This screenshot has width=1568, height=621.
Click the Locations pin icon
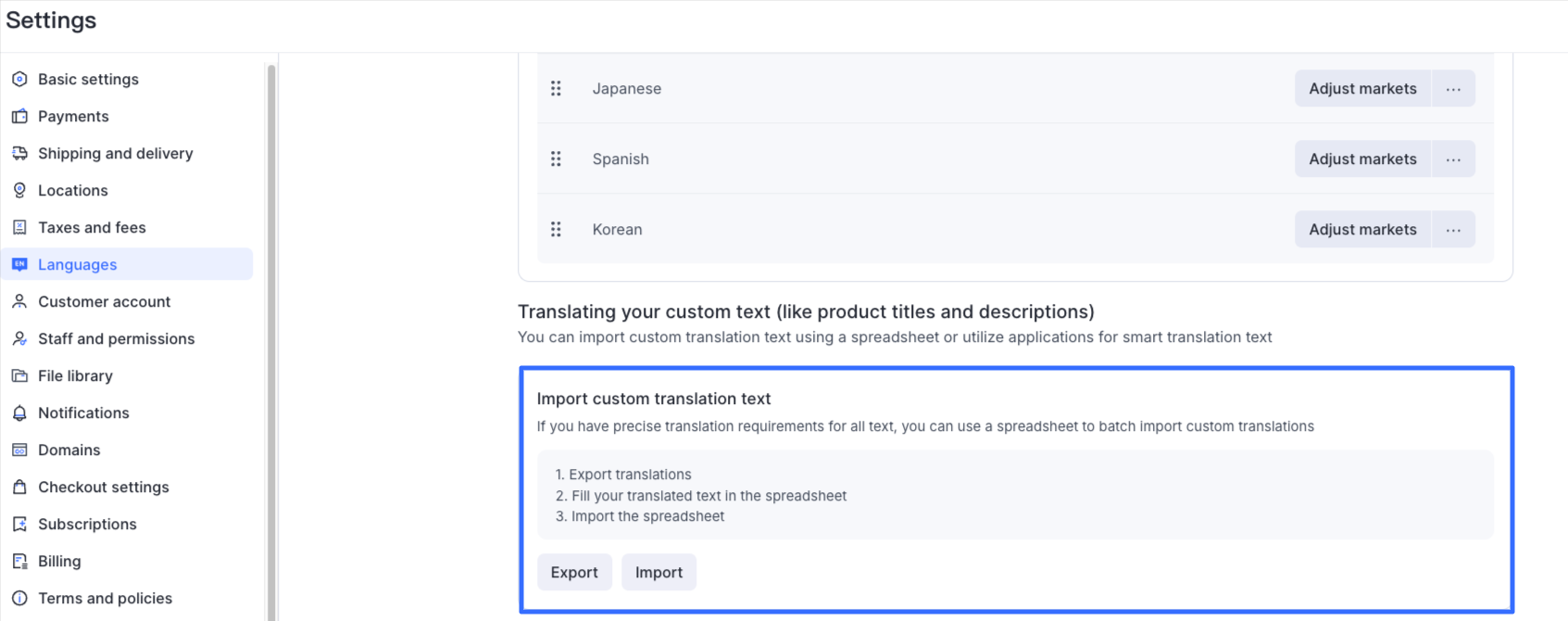coord(19,191)
